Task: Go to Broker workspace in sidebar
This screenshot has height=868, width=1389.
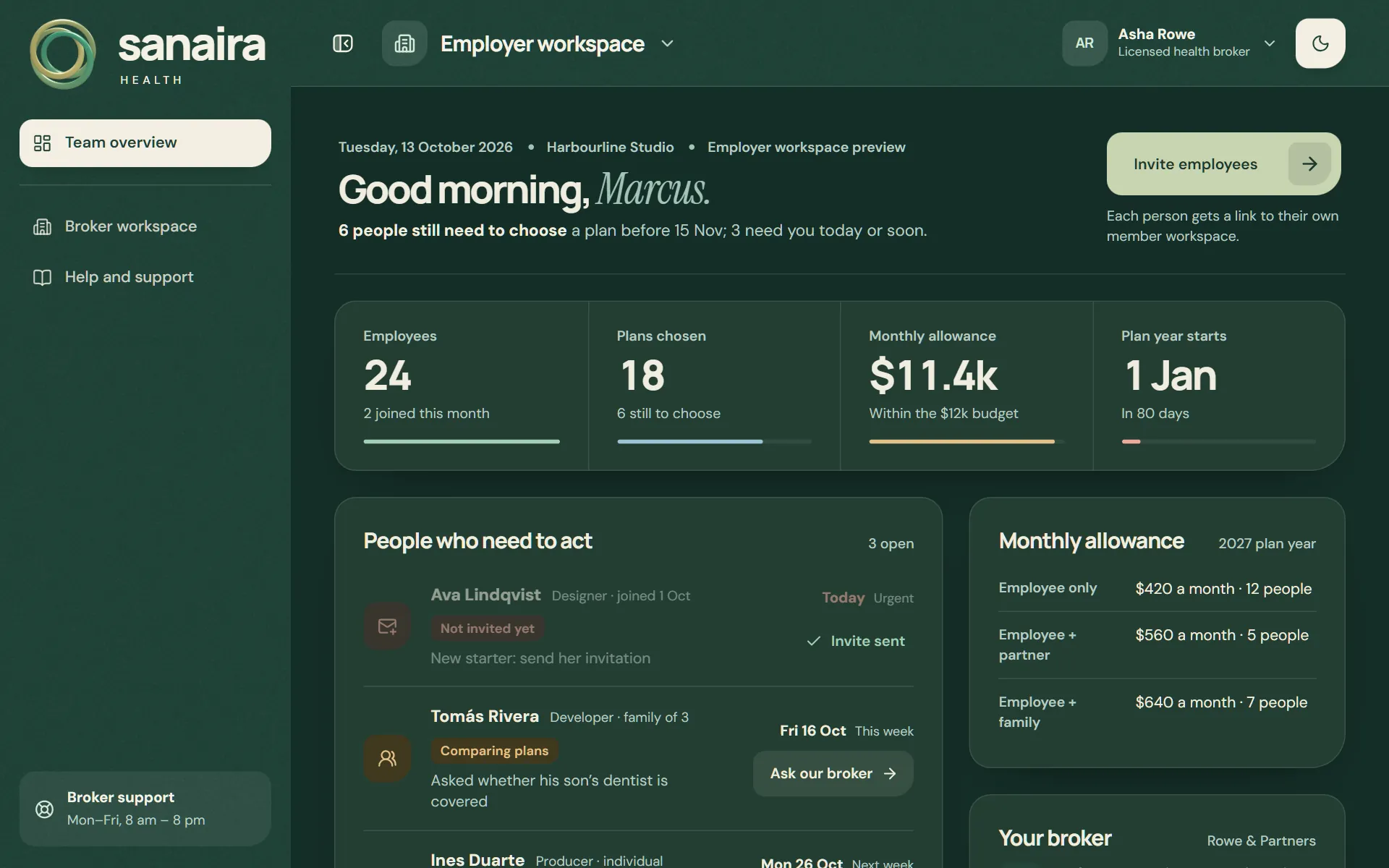Action: (145, 226)
